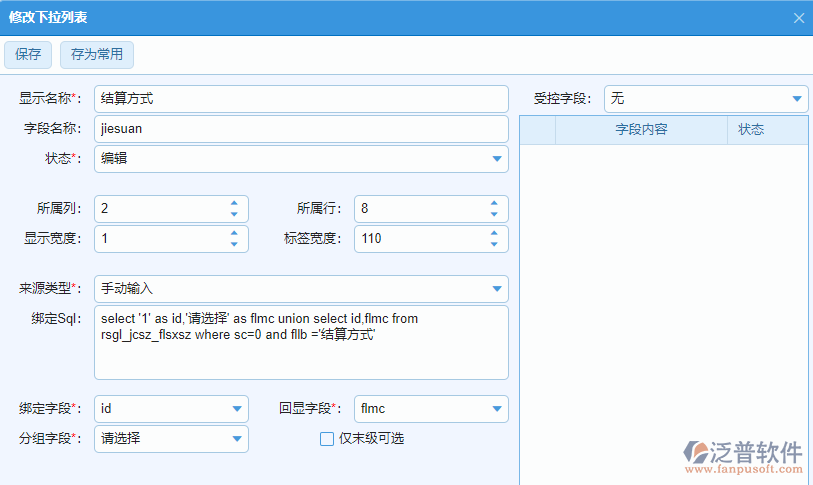813x485 pixels.
Task: Click the 保存 button
Action: click(28, 55)
